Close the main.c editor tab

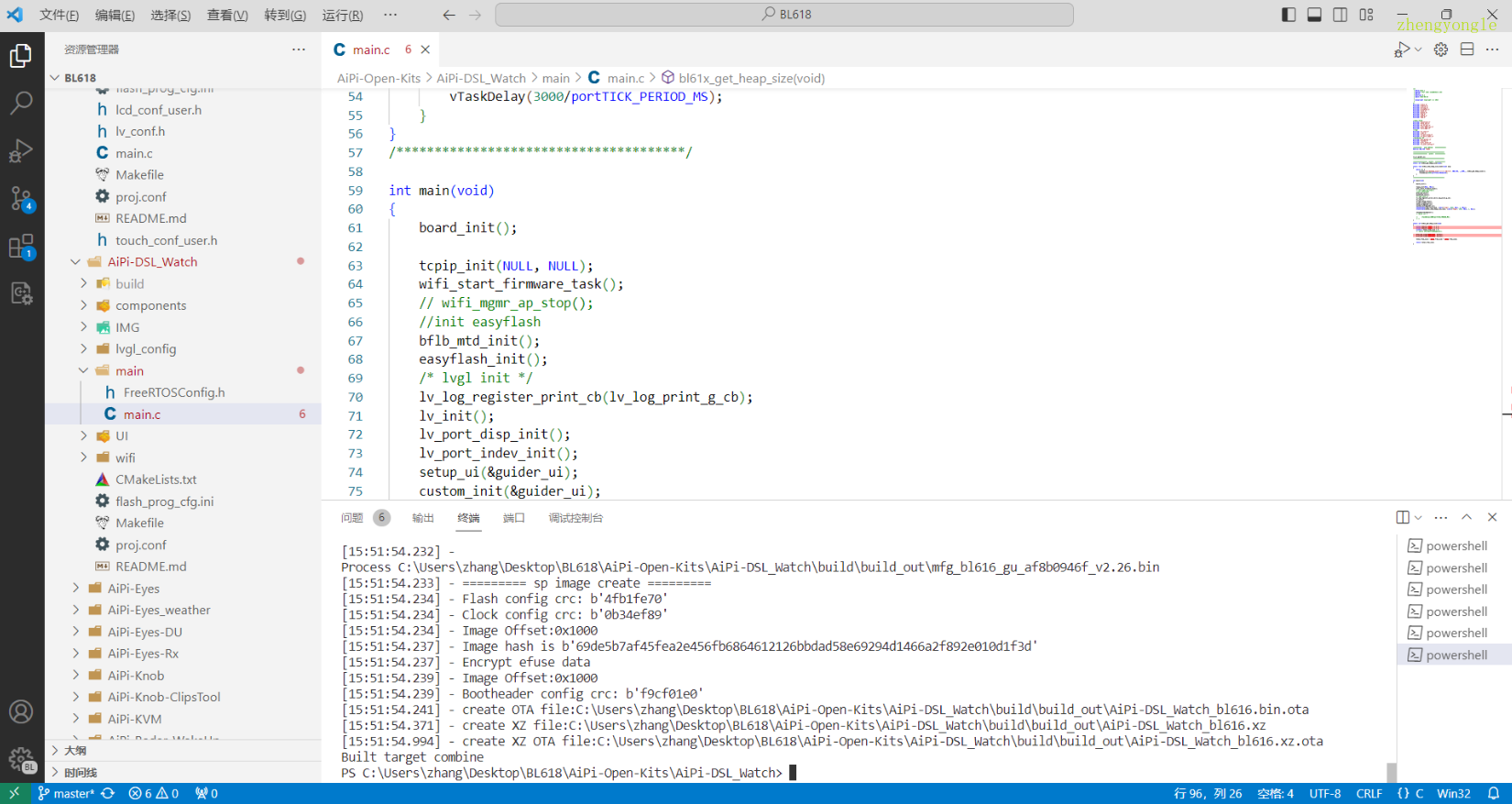[x=425, y=50]
